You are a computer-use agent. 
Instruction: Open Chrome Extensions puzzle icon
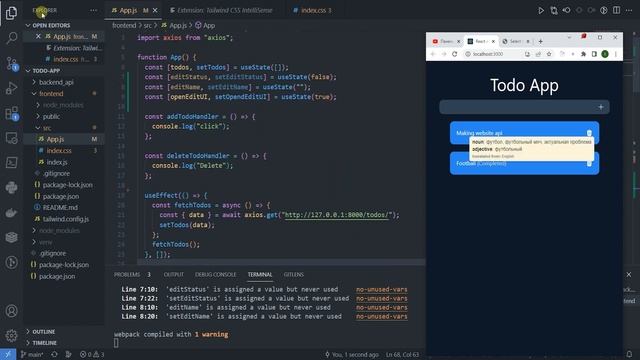click(x=583, y=54)
